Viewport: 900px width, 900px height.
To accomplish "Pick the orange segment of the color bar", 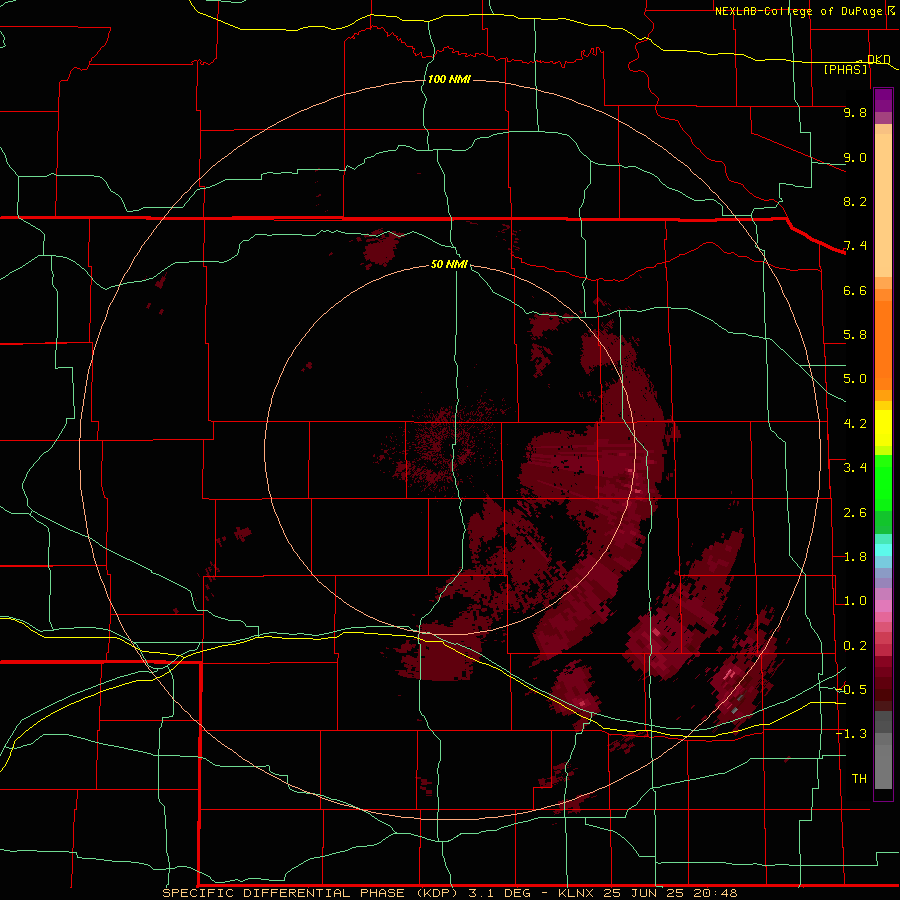I will (x=883, y=344).
